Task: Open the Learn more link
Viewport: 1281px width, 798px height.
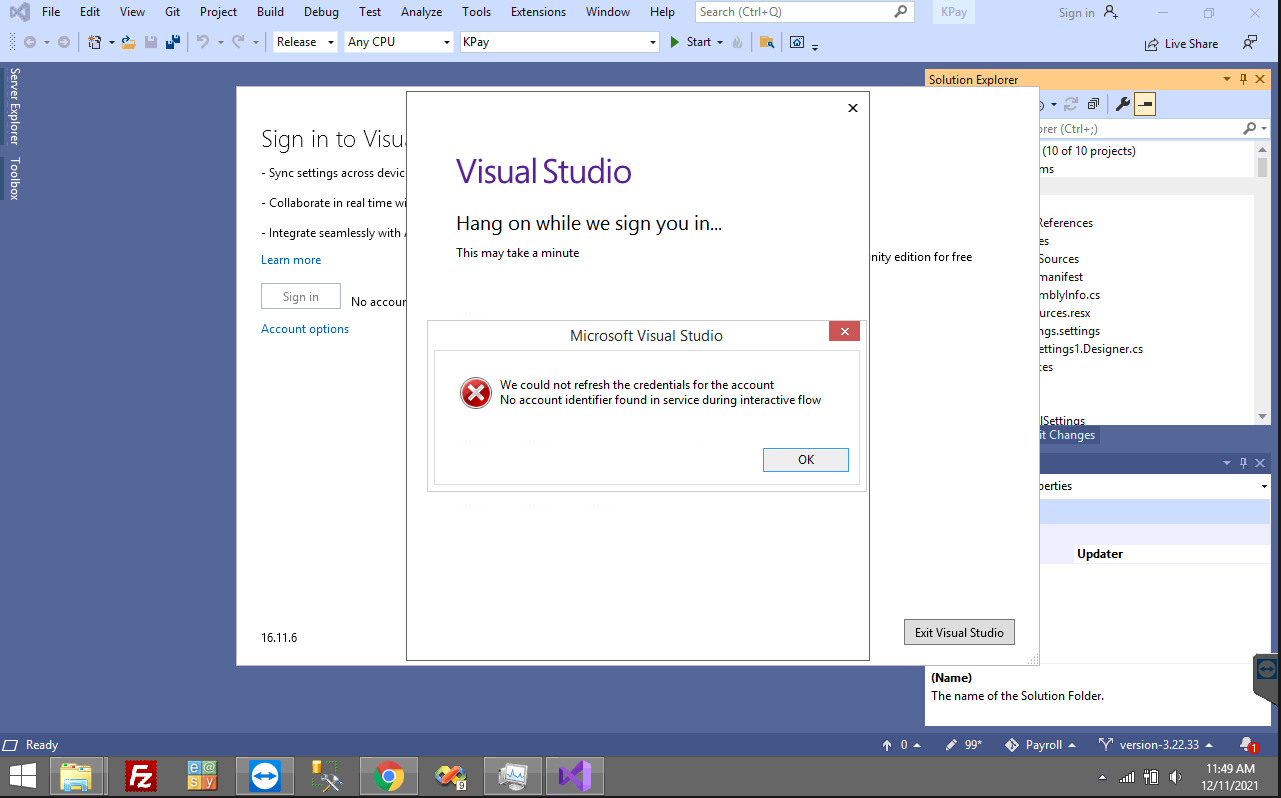Action: coord(291,260)
